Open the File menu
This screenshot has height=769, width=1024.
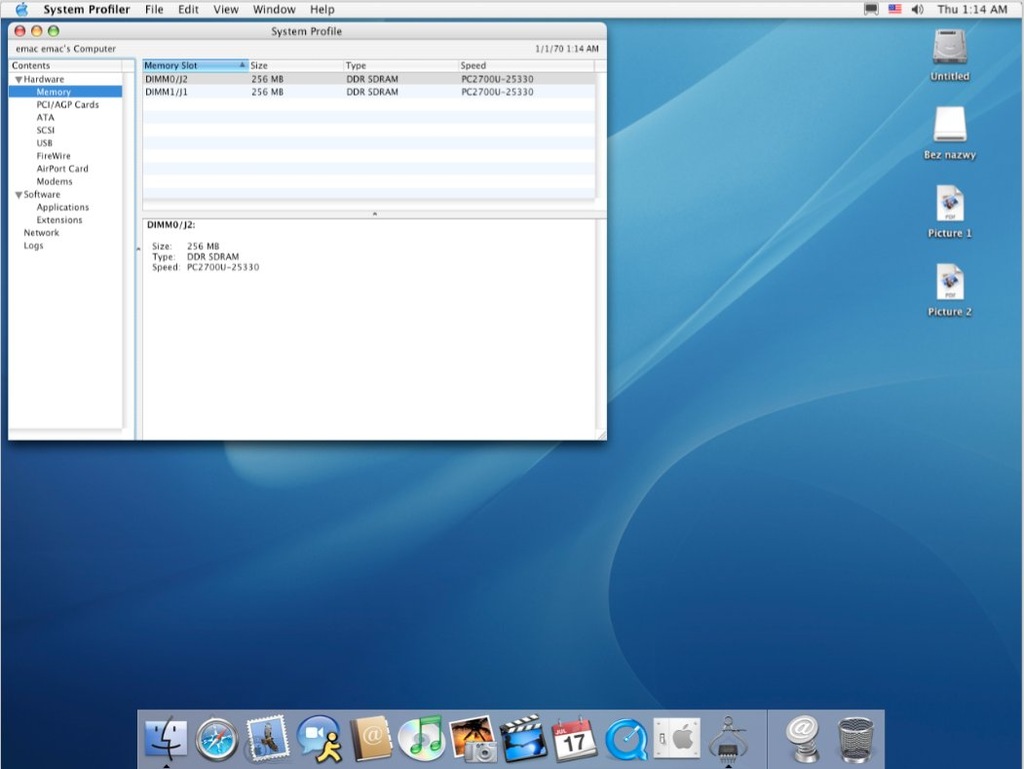pyautogui.click(x=154, y=9)
